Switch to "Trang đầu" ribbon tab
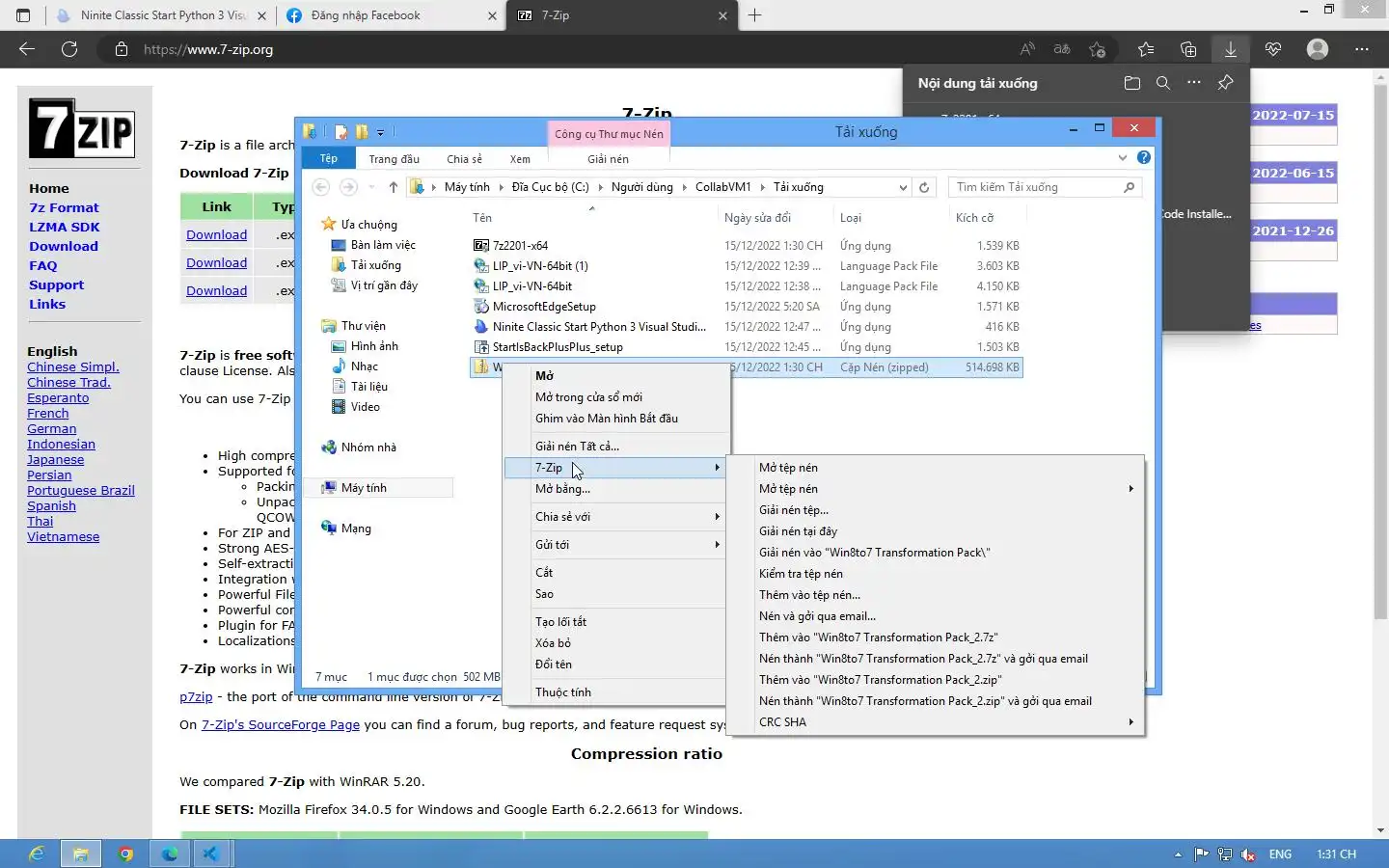This screenshot has width=1389, height=868. pyautogui.click(x=394, y=159)
